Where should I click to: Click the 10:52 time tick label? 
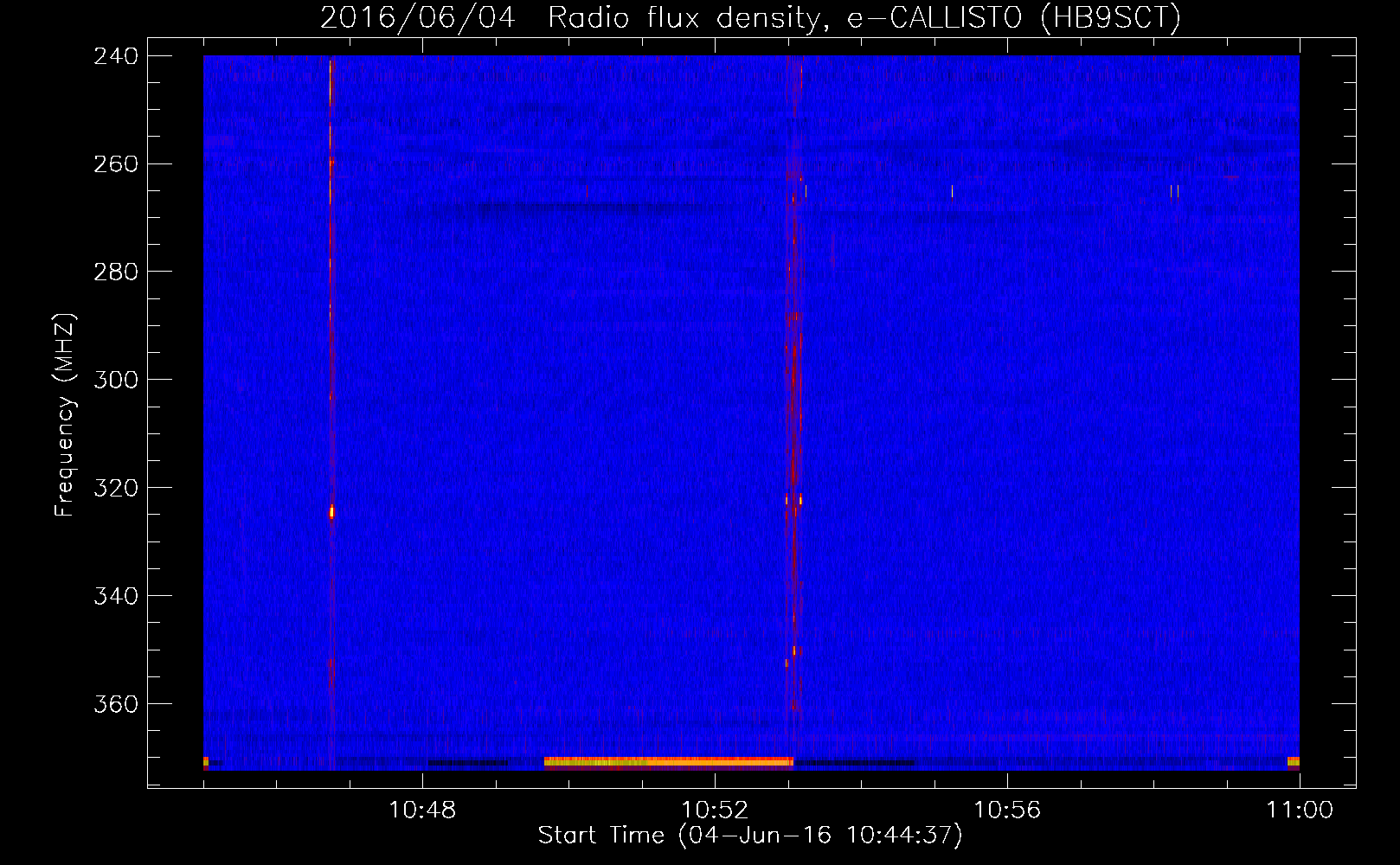[715, 811]
